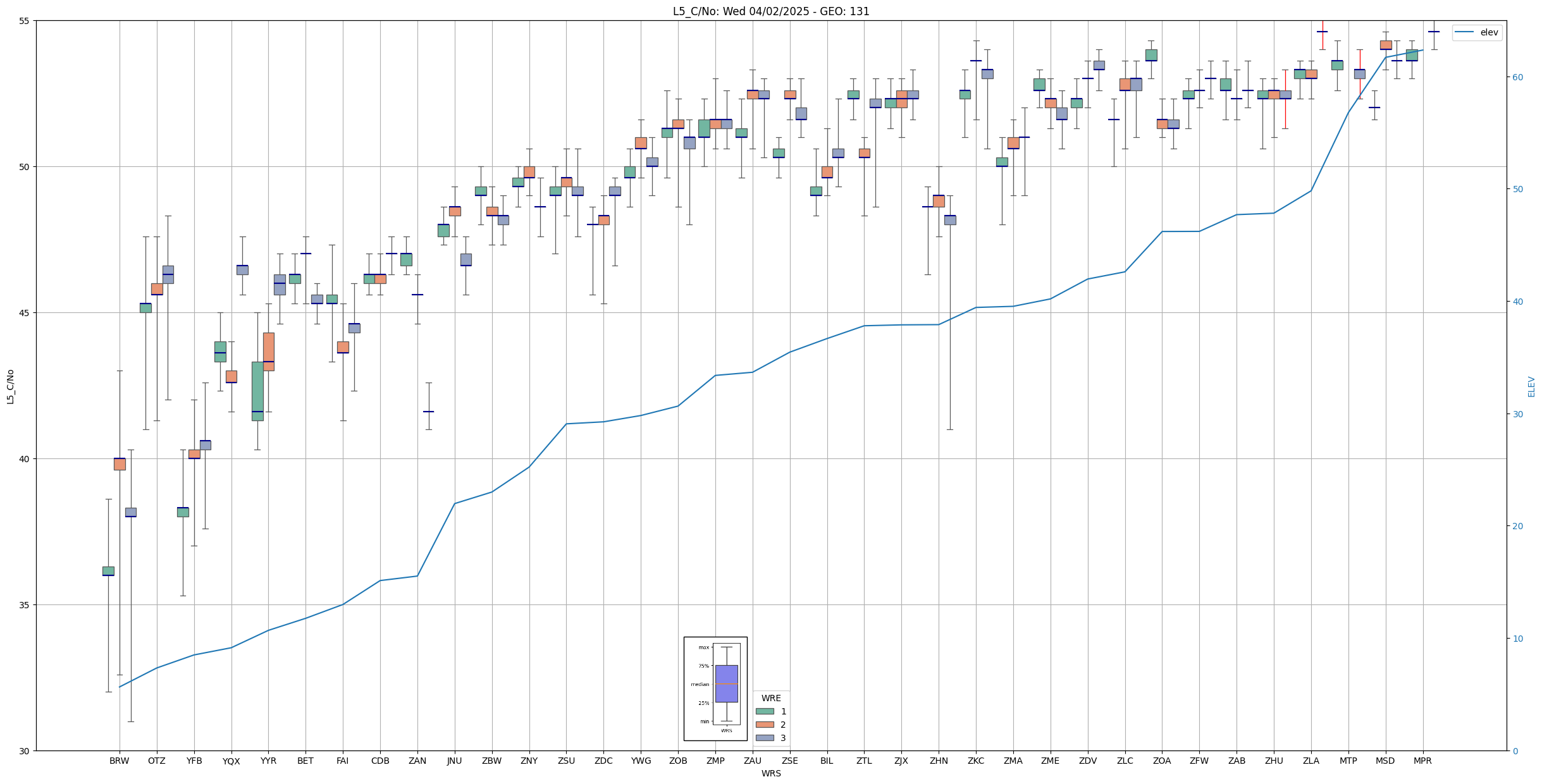Image resolution: width=1542 pixels, height=784 pixels.
Task: Click the ZHN station tick label
Action: pos(939,761)
